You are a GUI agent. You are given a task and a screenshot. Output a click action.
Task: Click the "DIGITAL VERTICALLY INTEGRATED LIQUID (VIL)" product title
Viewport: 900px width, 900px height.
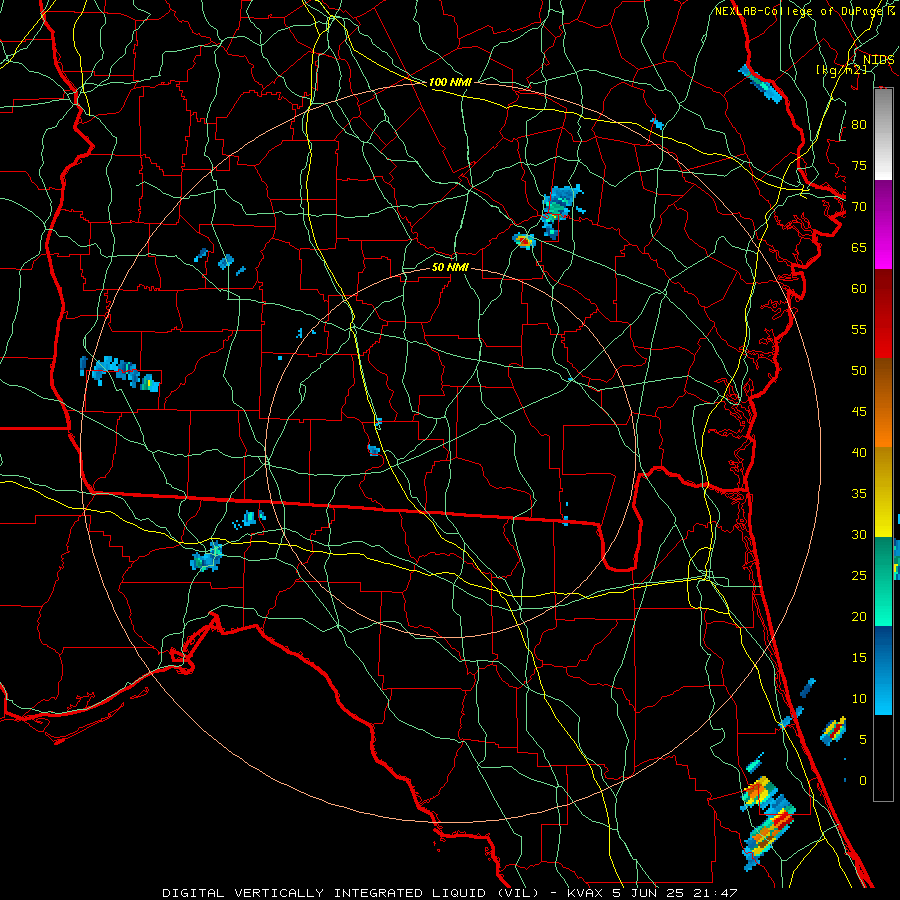(352, 893)
